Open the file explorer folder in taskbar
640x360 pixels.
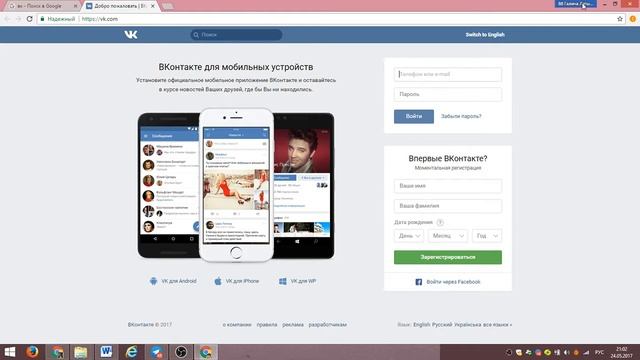tap(81, 352)
